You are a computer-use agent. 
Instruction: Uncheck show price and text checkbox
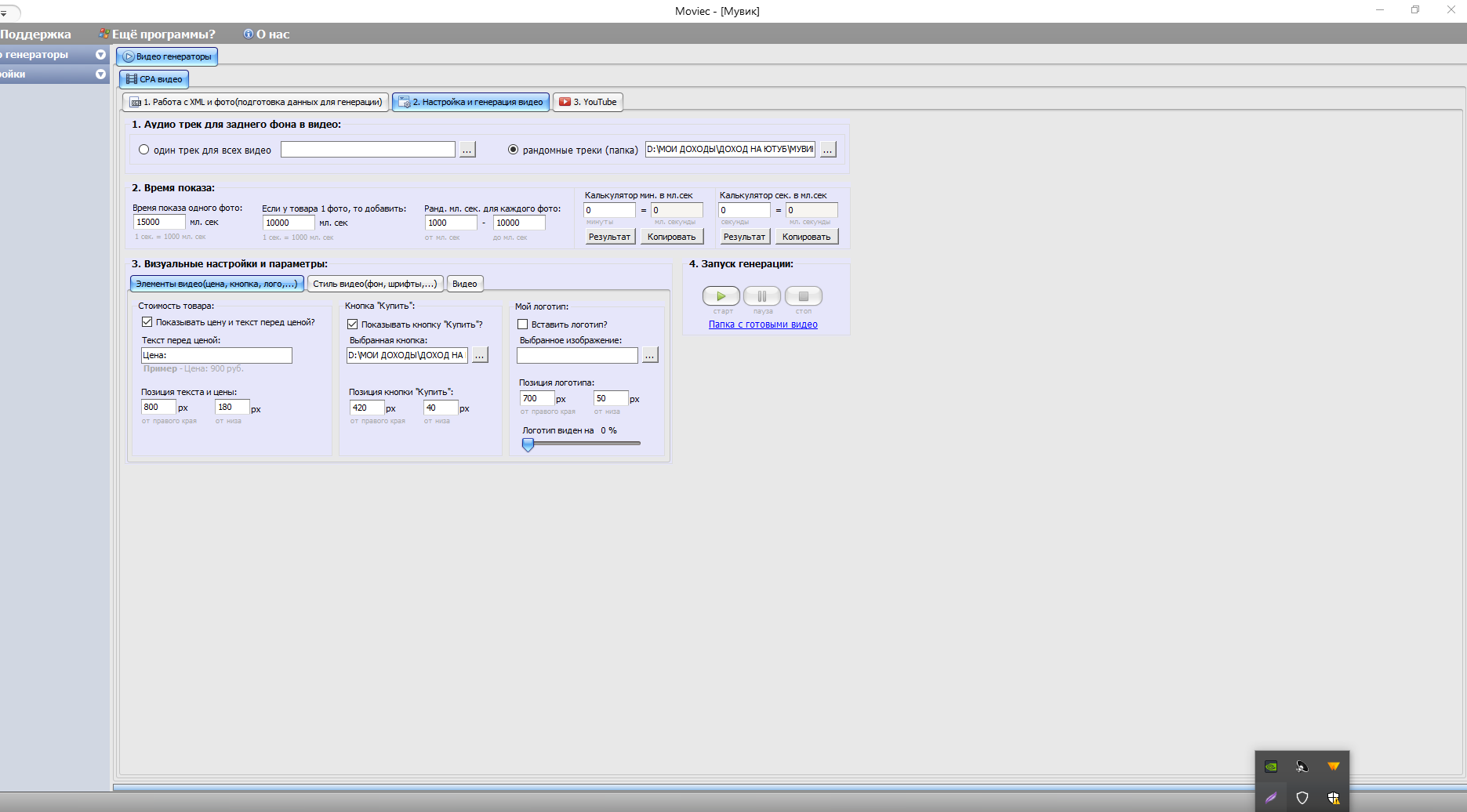[x=147, y=322]
